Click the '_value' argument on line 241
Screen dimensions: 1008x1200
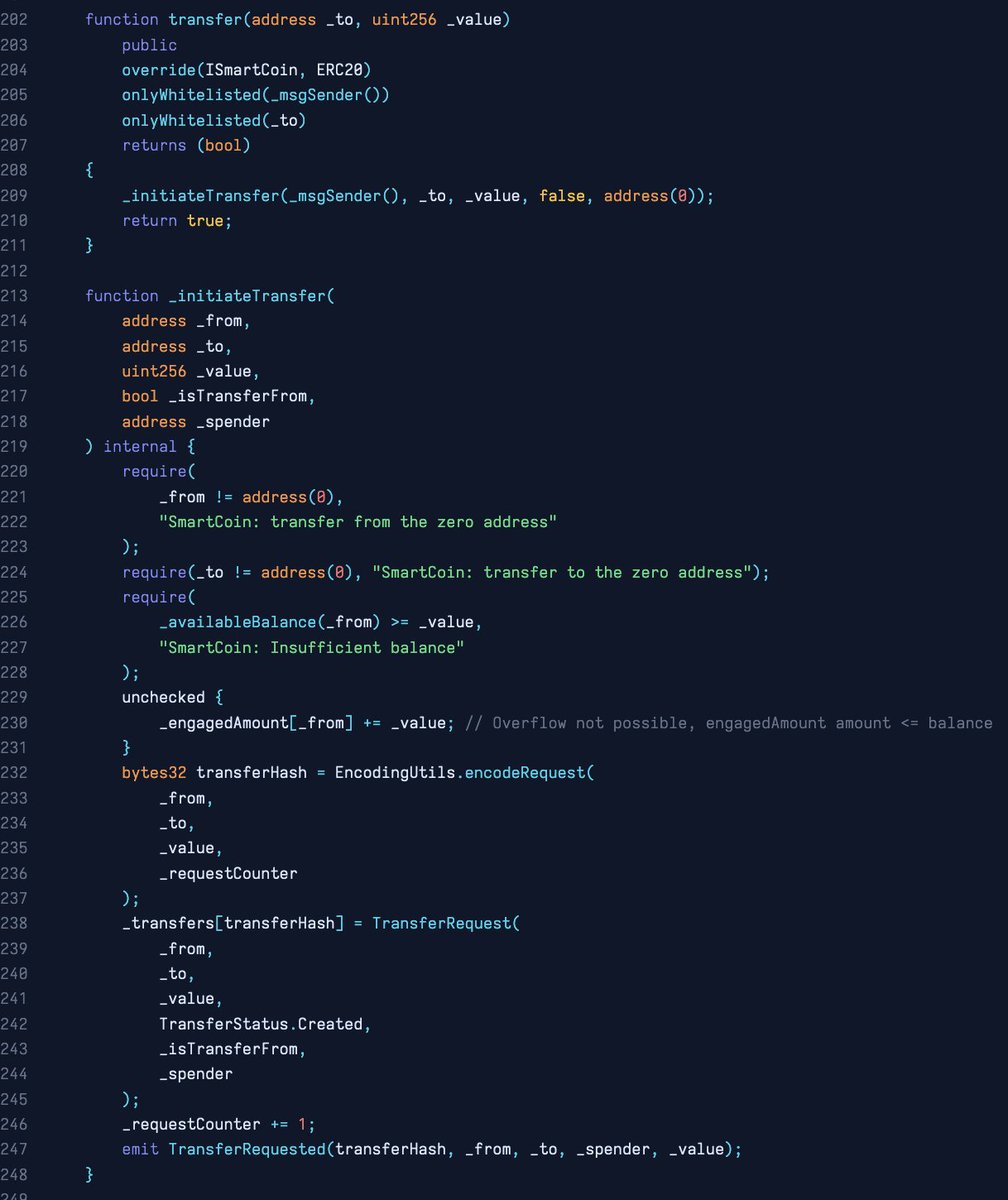[186, 999]
